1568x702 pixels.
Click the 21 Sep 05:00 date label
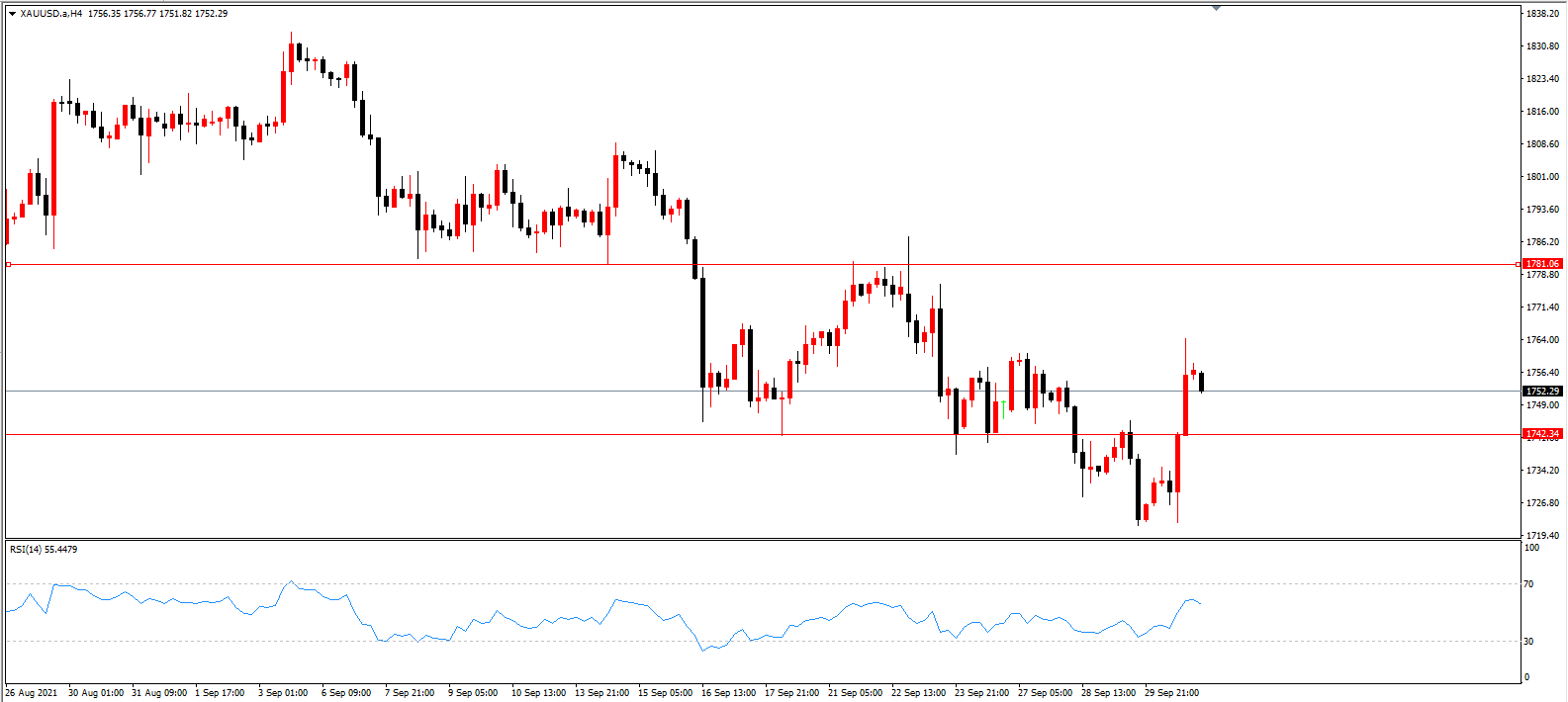[855, 693]
